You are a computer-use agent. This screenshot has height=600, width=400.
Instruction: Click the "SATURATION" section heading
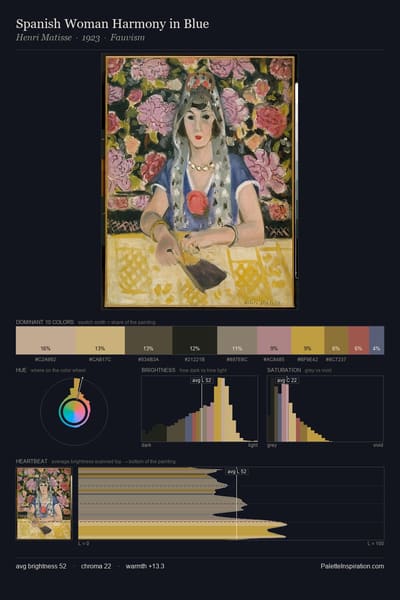[284, 370]
